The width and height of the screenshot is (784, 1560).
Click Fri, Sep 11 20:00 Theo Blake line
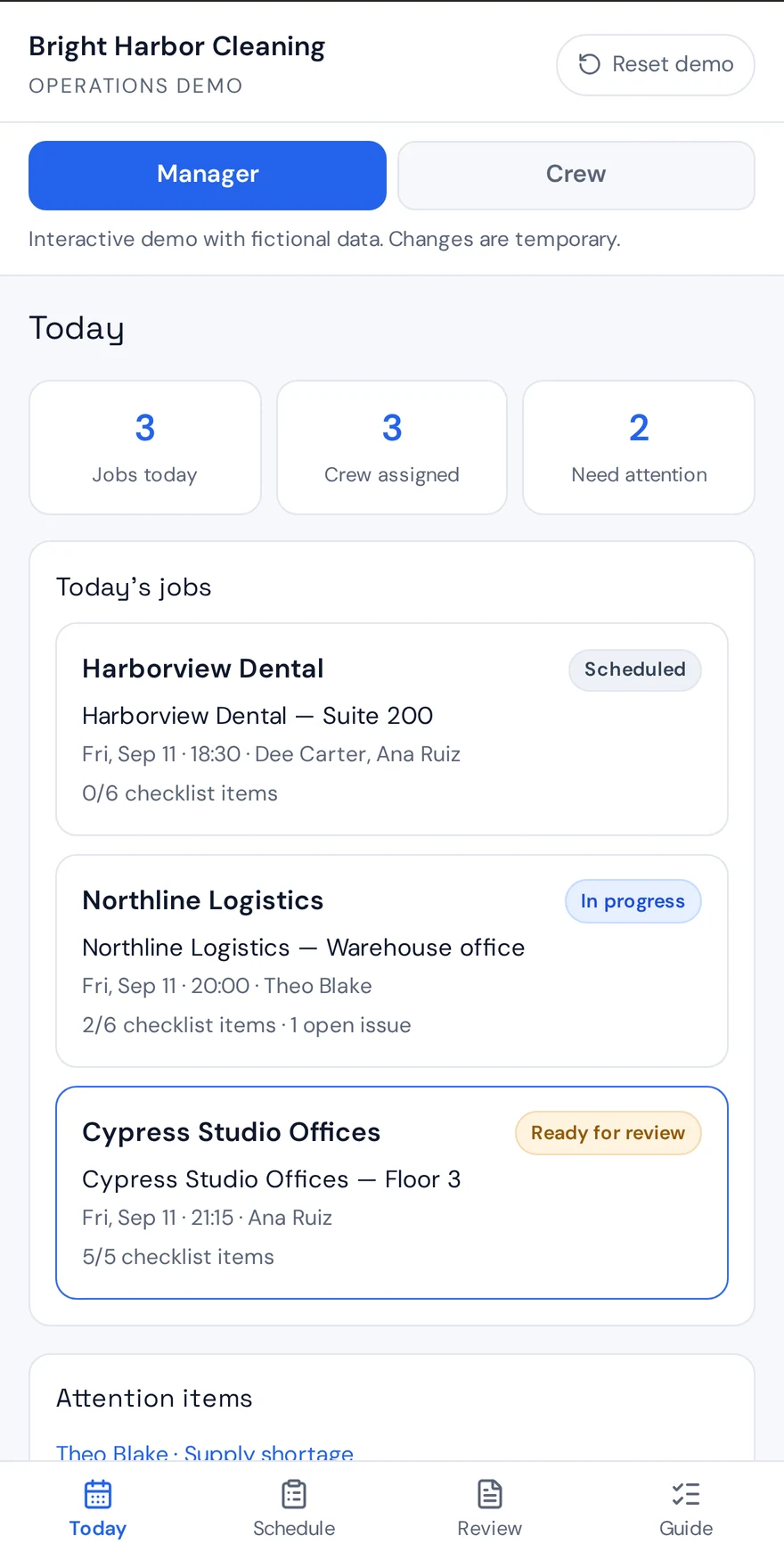pyautogui.click(x=227, y=986)
